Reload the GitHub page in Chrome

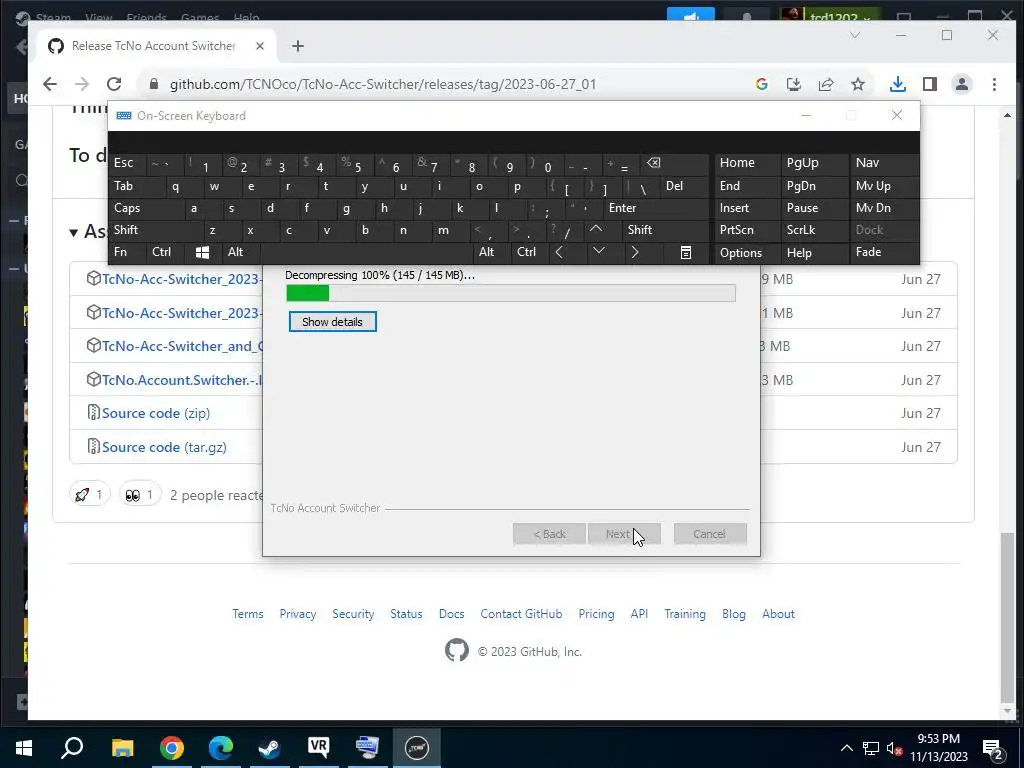(114, 84)
